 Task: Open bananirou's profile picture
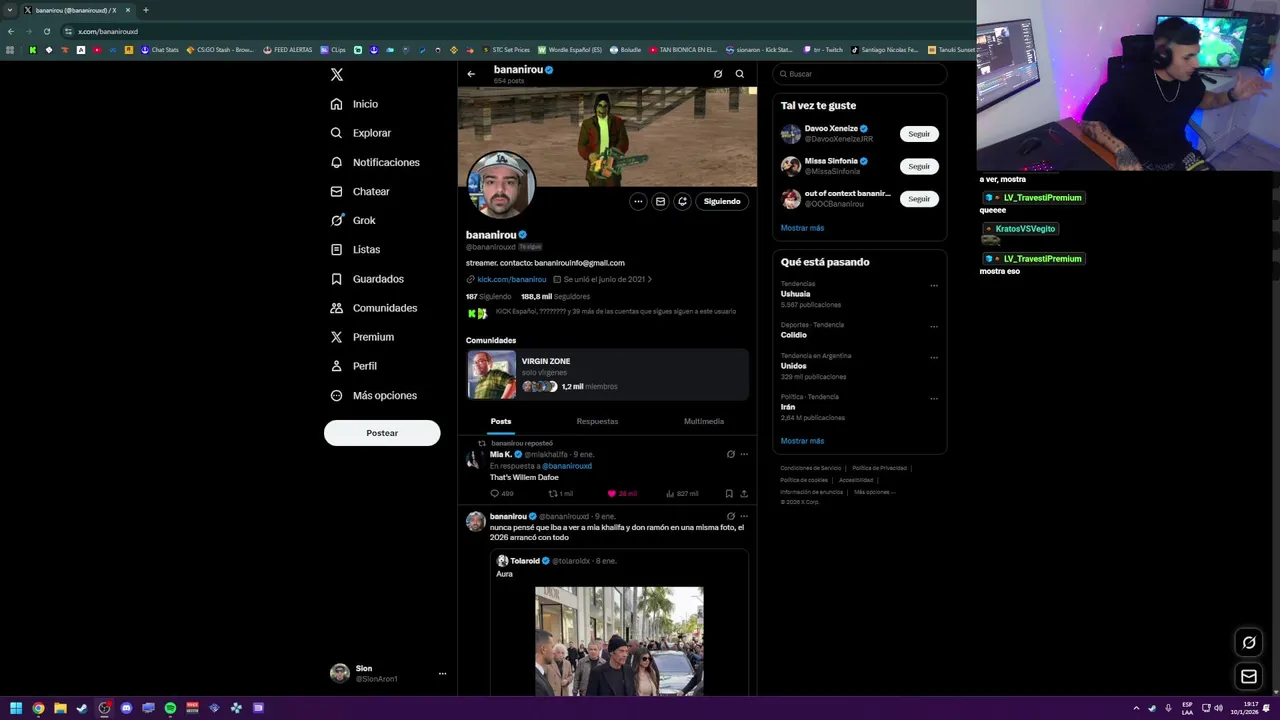click(x=501, y=185)
